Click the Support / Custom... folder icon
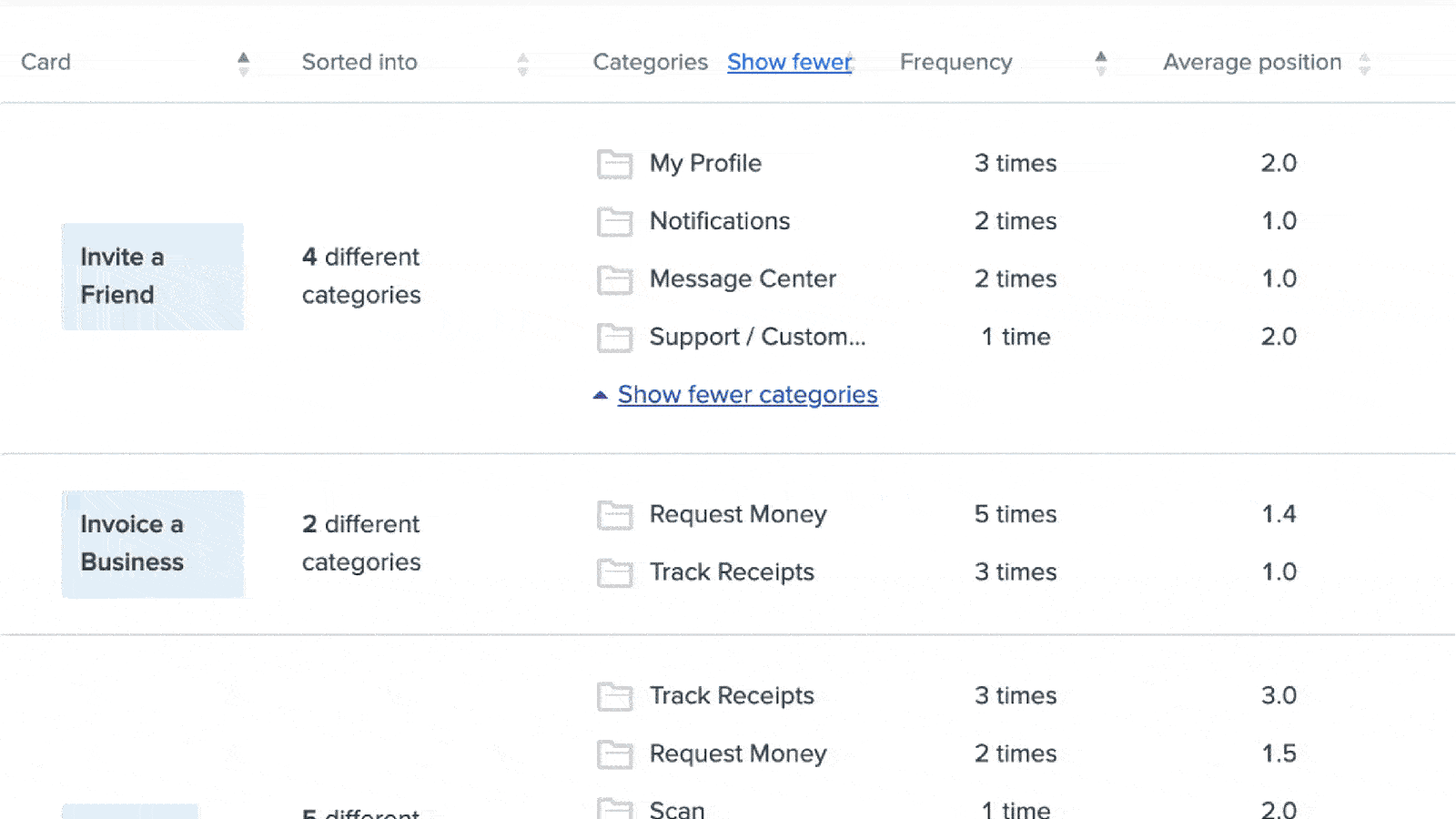The image size is (1456, 819). pos(614,338)
